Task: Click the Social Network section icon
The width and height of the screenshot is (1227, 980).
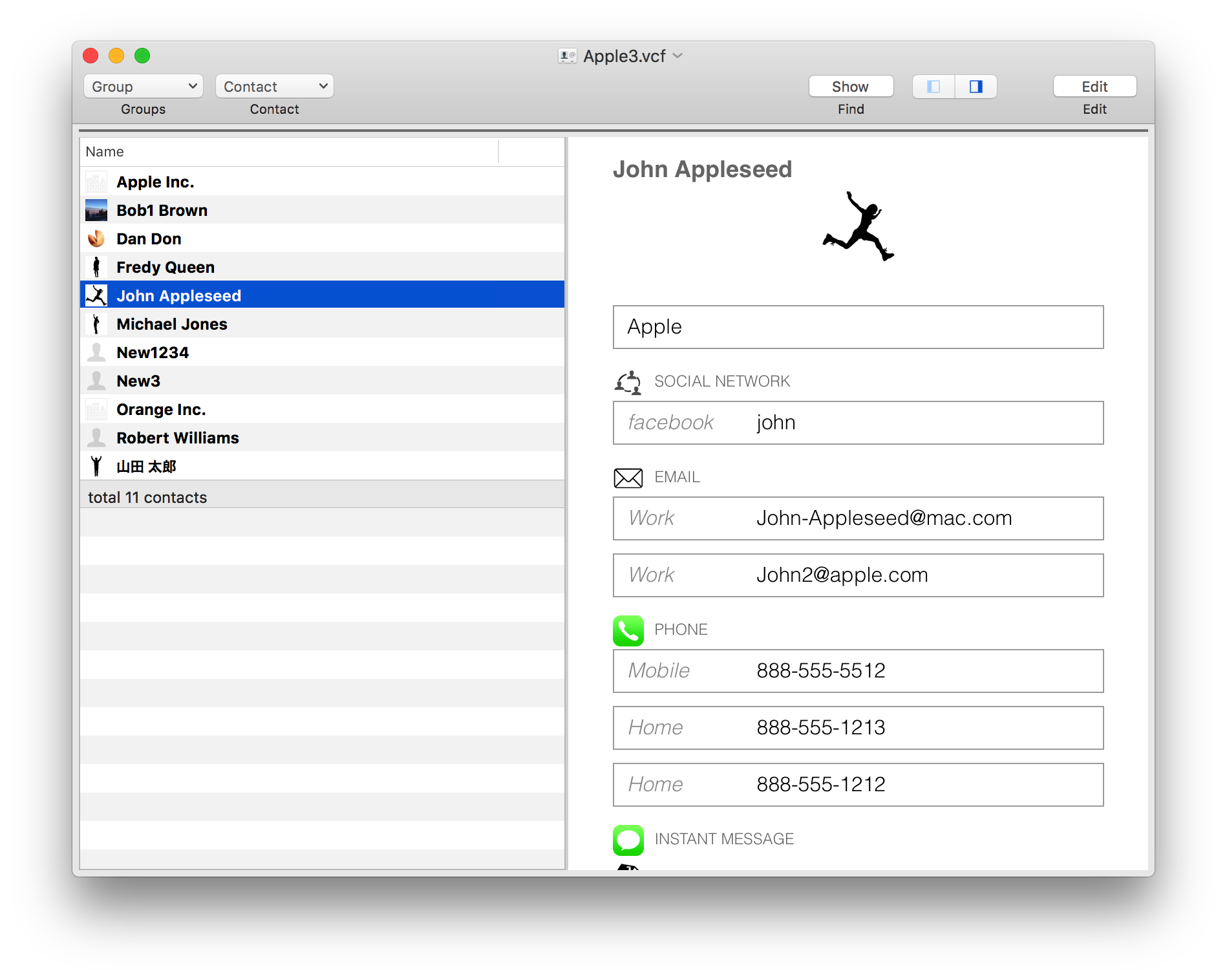Action: [x=628, y=382]
